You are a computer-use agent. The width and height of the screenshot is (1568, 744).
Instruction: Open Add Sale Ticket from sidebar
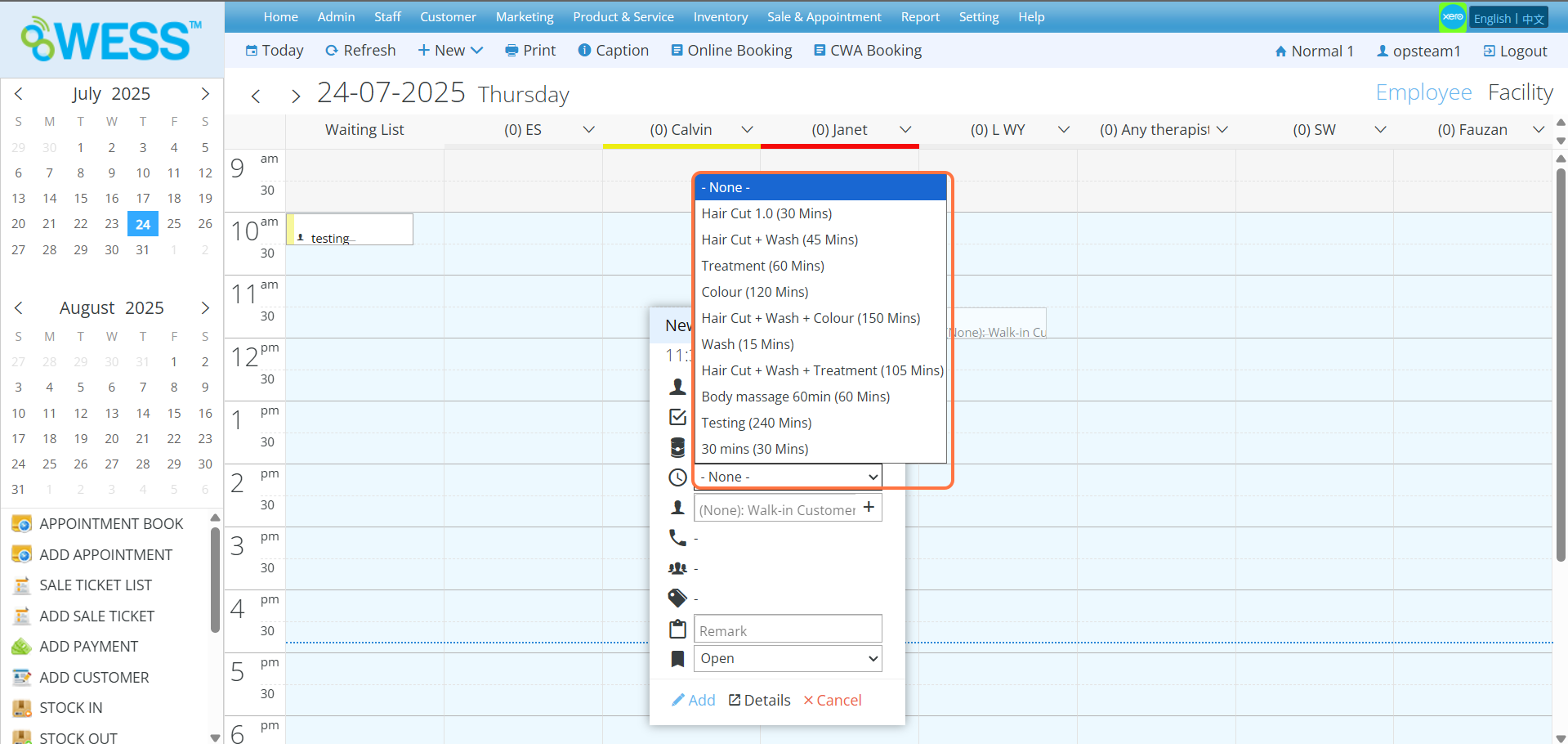click(96, 616)
